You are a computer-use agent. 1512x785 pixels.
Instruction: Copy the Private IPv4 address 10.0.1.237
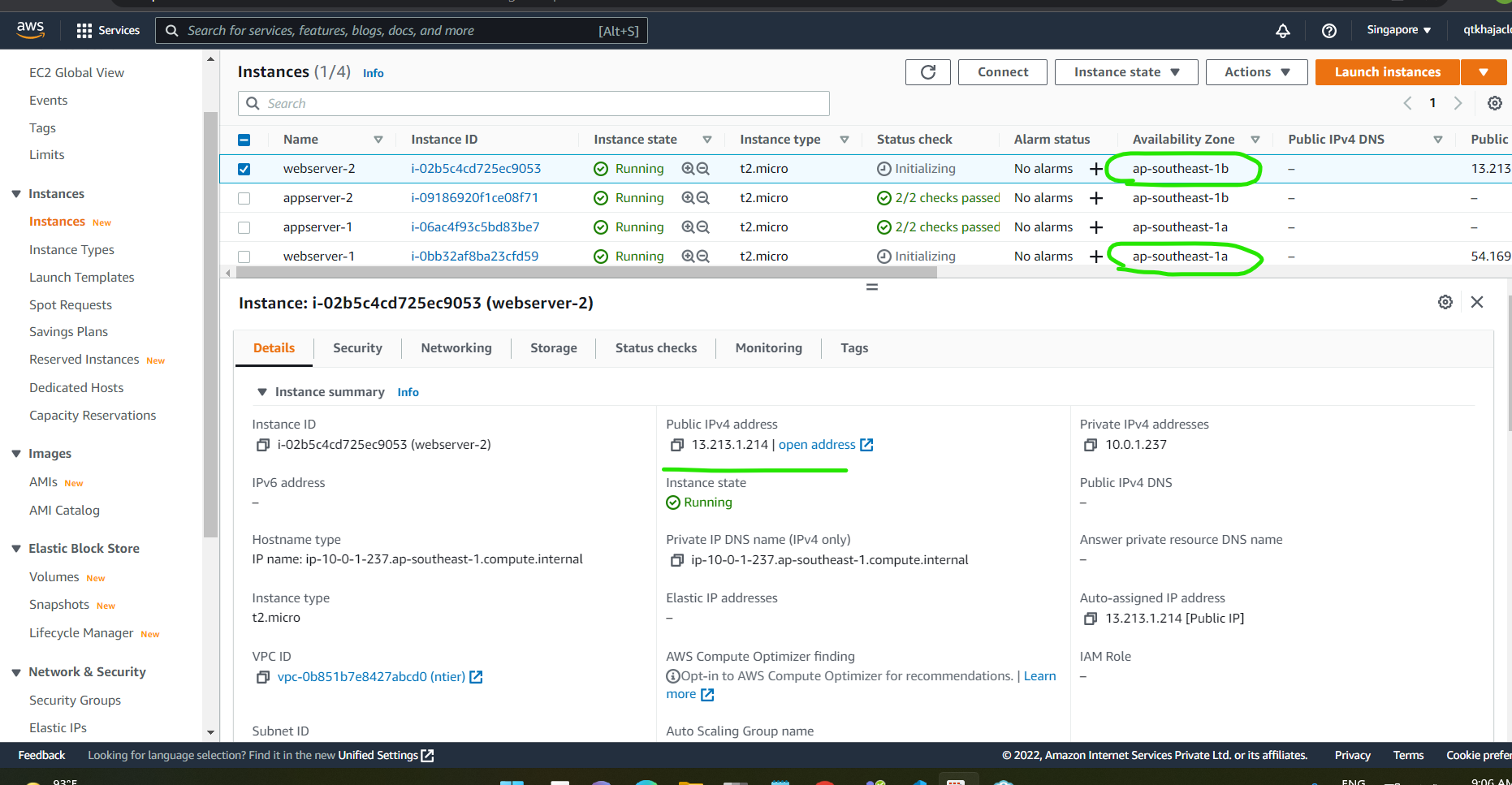1091,445
